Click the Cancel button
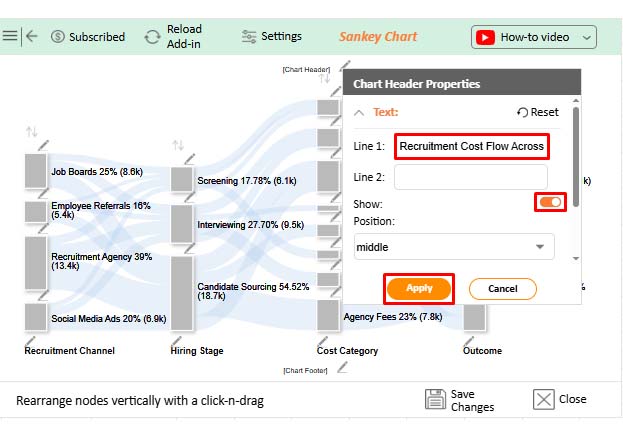 (x=502, y=288)
